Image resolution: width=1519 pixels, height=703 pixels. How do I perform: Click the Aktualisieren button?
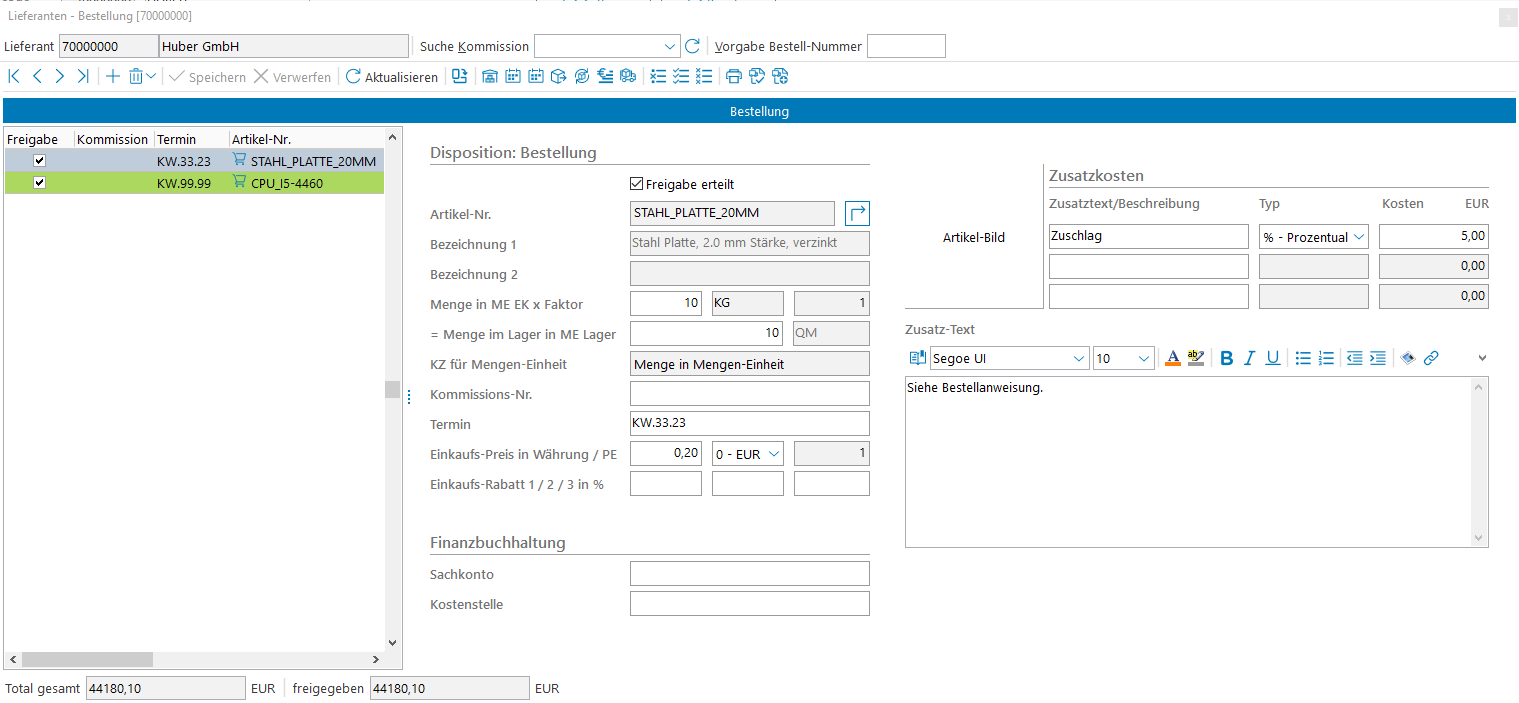[x=392, y=77]
